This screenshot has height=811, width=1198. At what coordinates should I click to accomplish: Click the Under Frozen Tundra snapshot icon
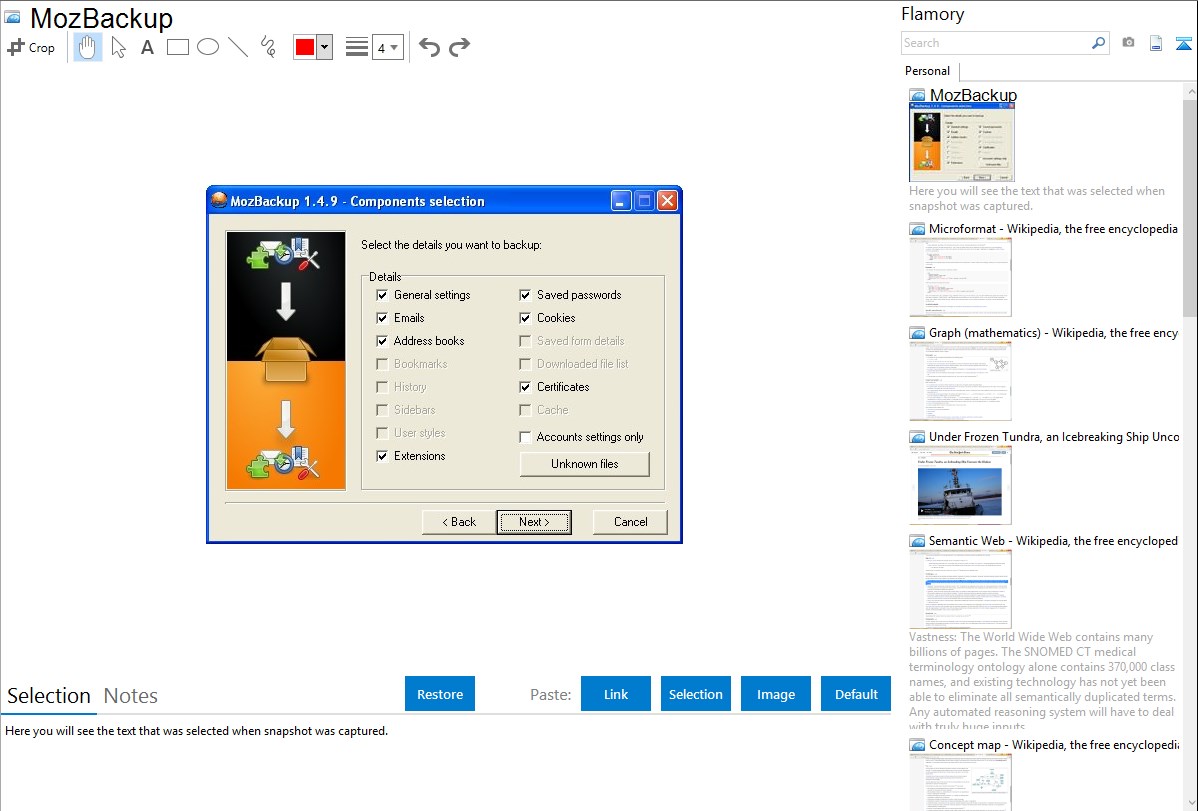pyautogui.click(x=917, y=436)
